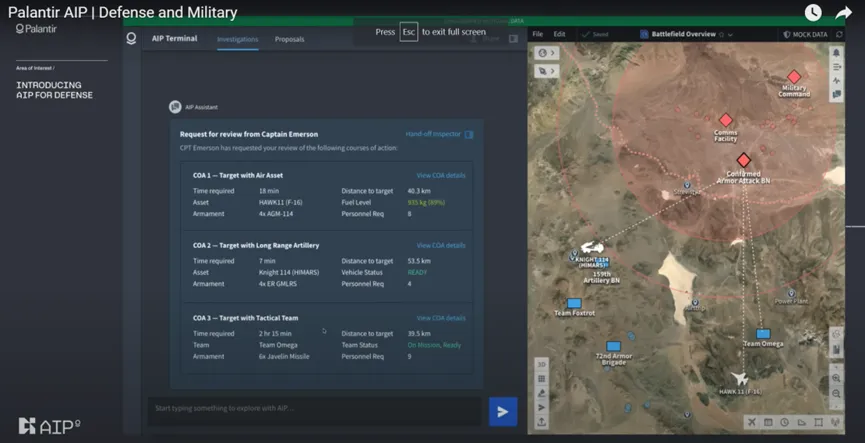Screen dimensions: 865x443
Task: Open the Hand-off Inspector link
Action: (x=438, y=133)
